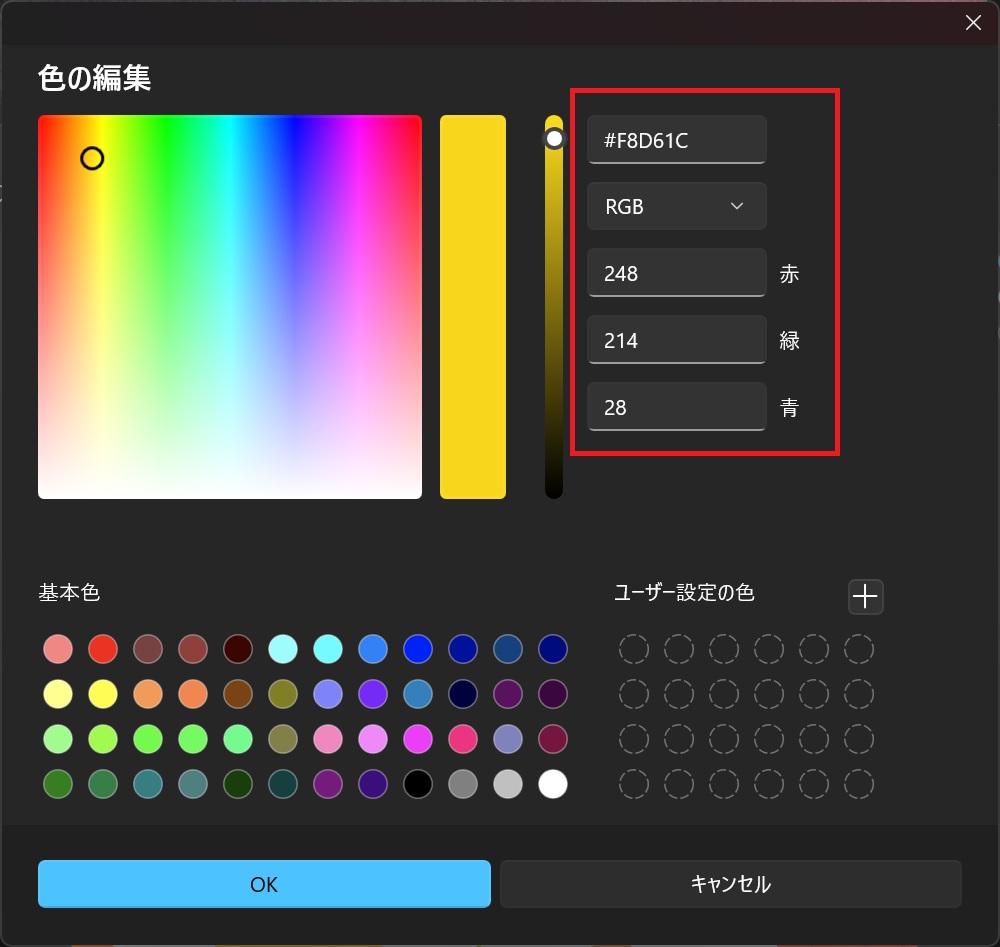Click the brightness slider handle

click(x=554, y=139)
